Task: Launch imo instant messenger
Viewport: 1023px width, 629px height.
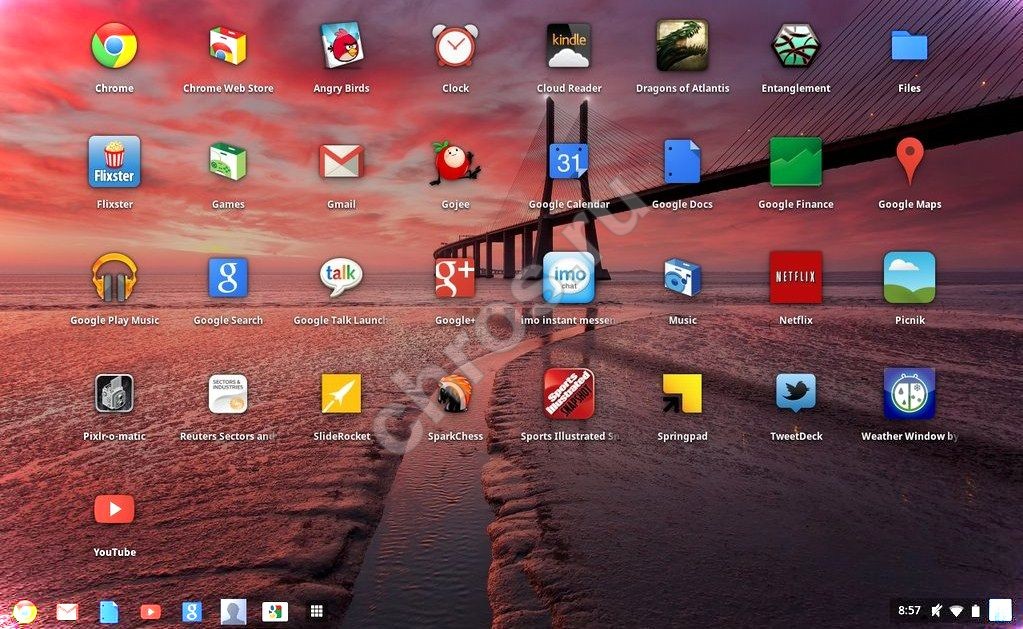Action: coord(568,278)
